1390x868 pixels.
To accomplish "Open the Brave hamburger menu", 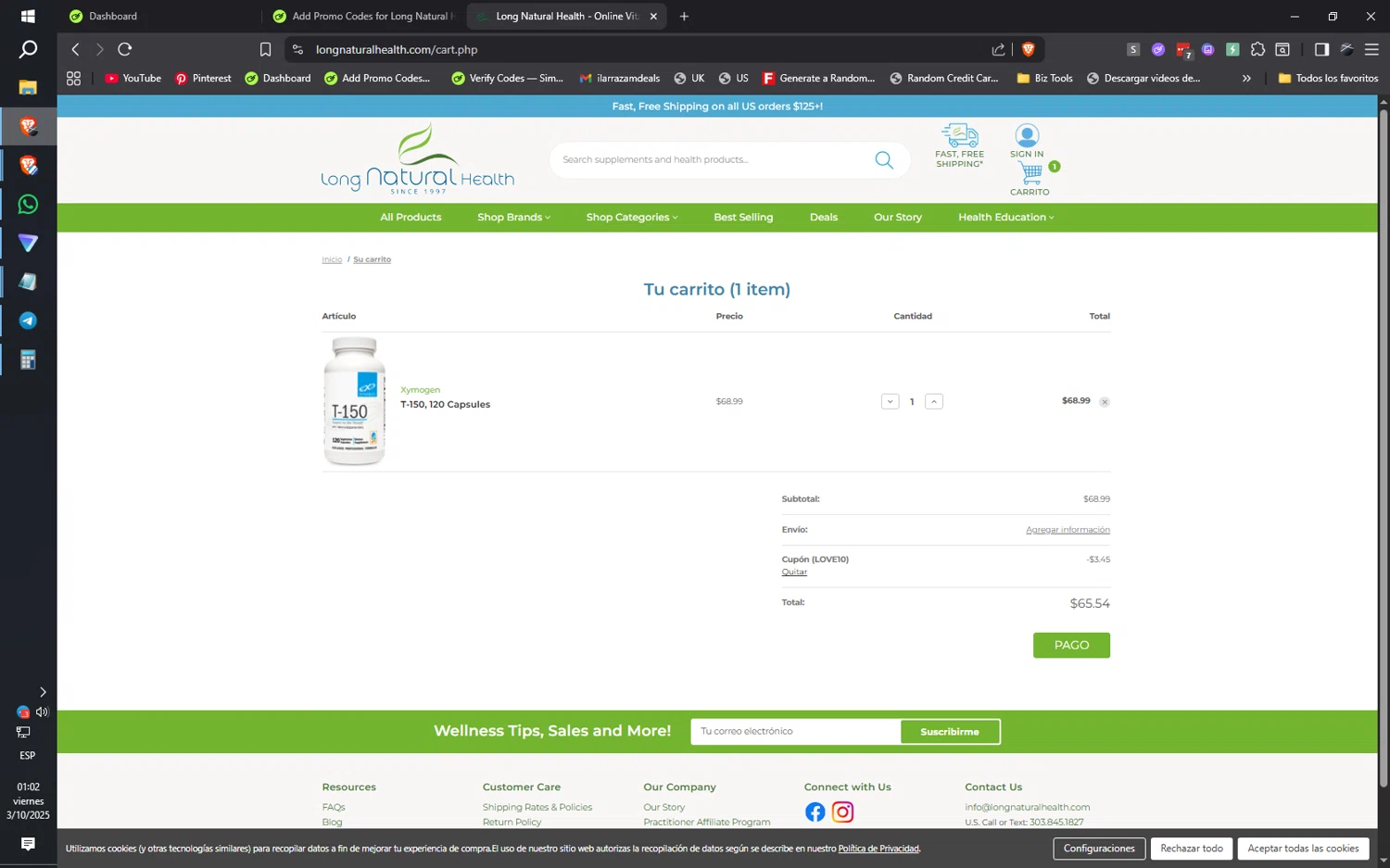I will [x=1371, y=49].
